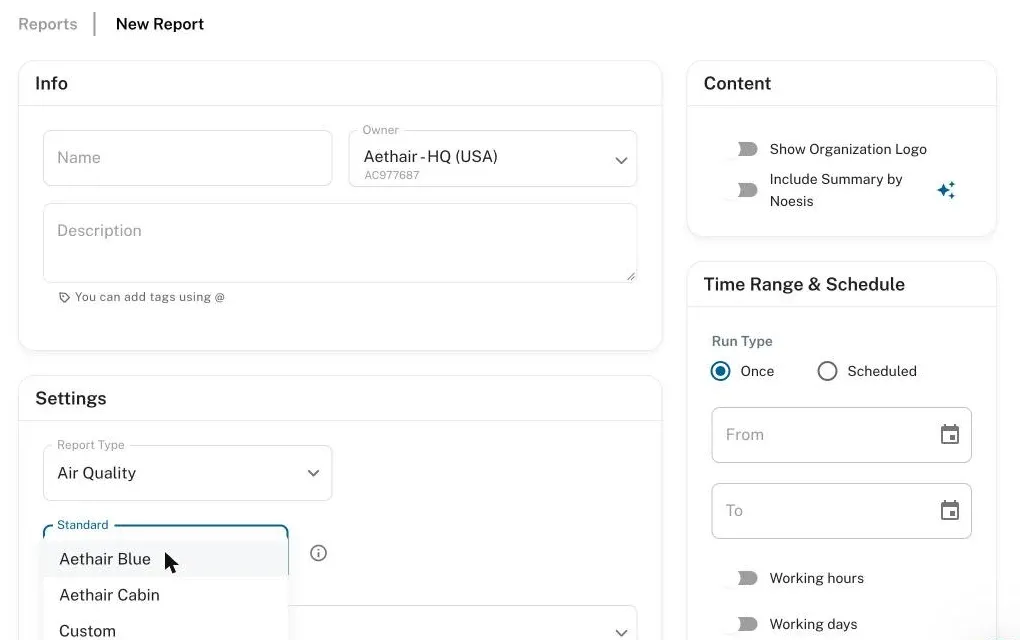Go back to Reports
Image resolution: width=1020 pixels, height=640 pixels.
point(47,24)
